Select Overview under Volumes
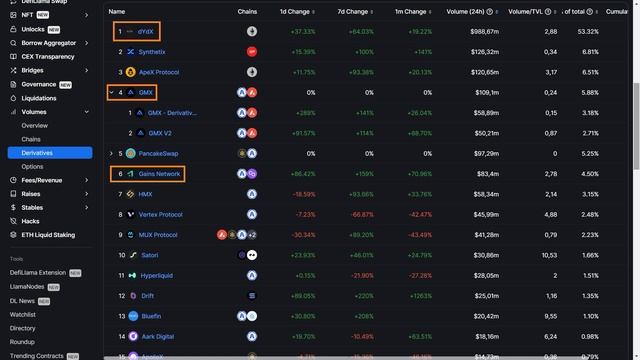 [x=35, y=126]
